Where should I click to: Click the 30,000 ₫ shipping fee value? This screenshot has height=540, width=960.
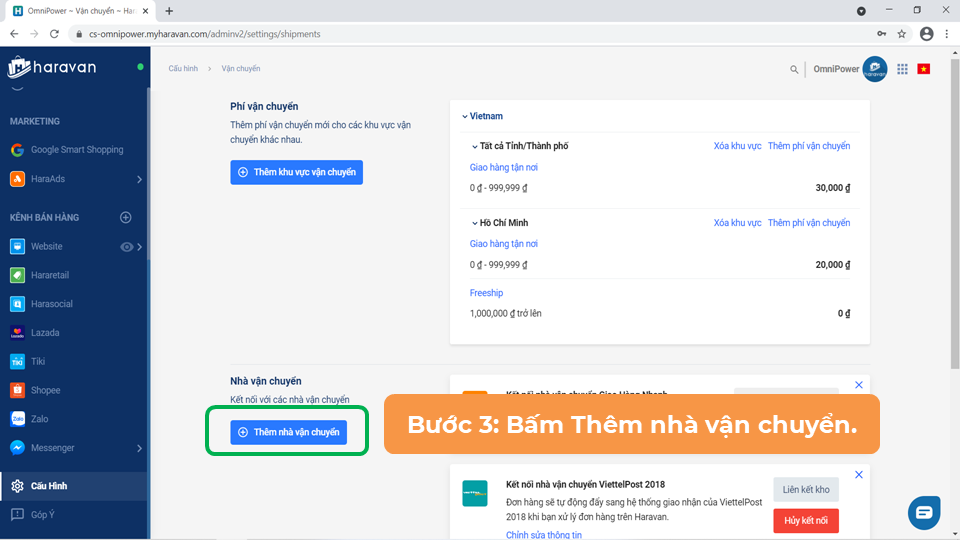833,188
